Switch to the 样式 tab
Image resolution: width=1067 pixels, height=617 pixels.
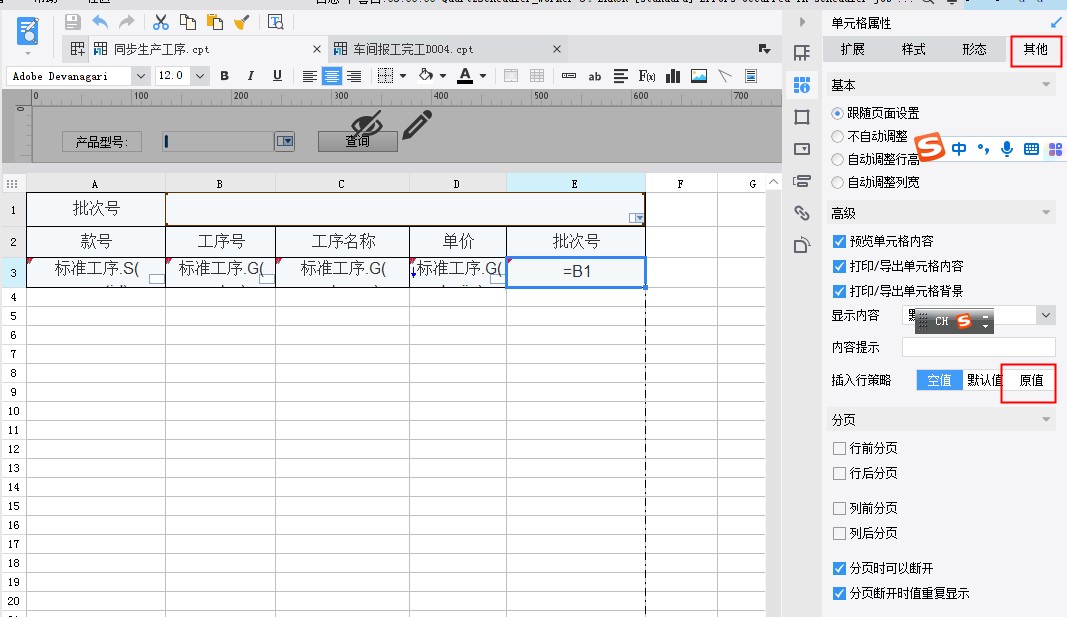(x=913, y=49)
